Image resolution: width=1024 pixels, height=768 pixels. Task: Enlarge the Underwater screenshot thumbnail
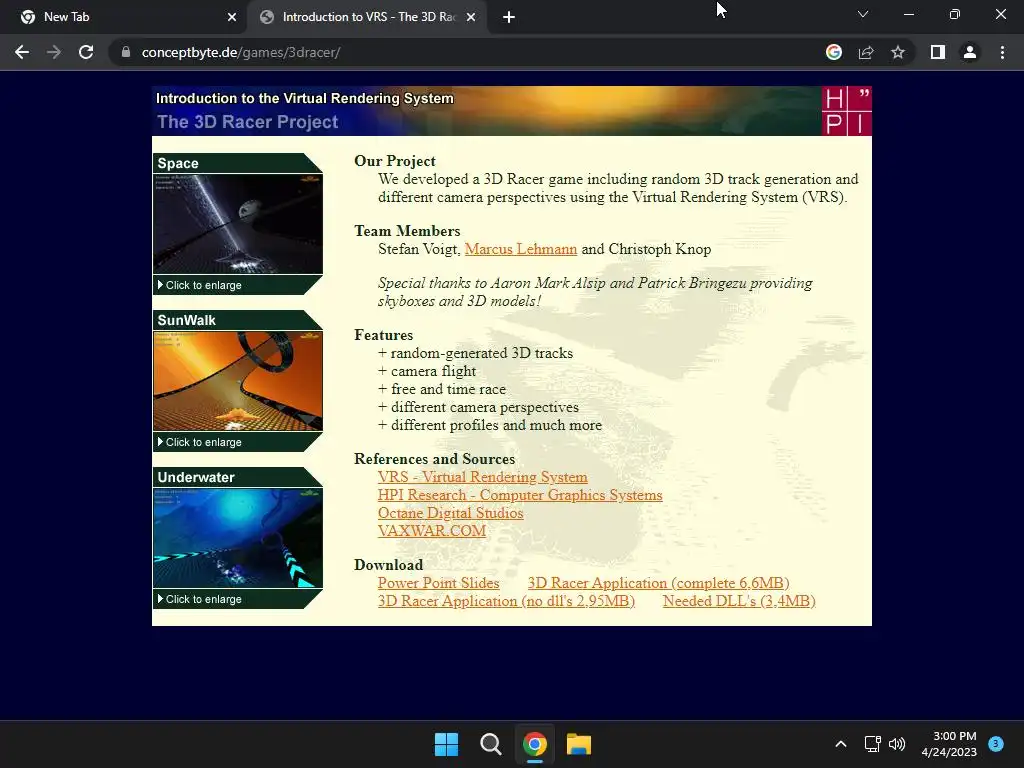[x=238, y=538]
